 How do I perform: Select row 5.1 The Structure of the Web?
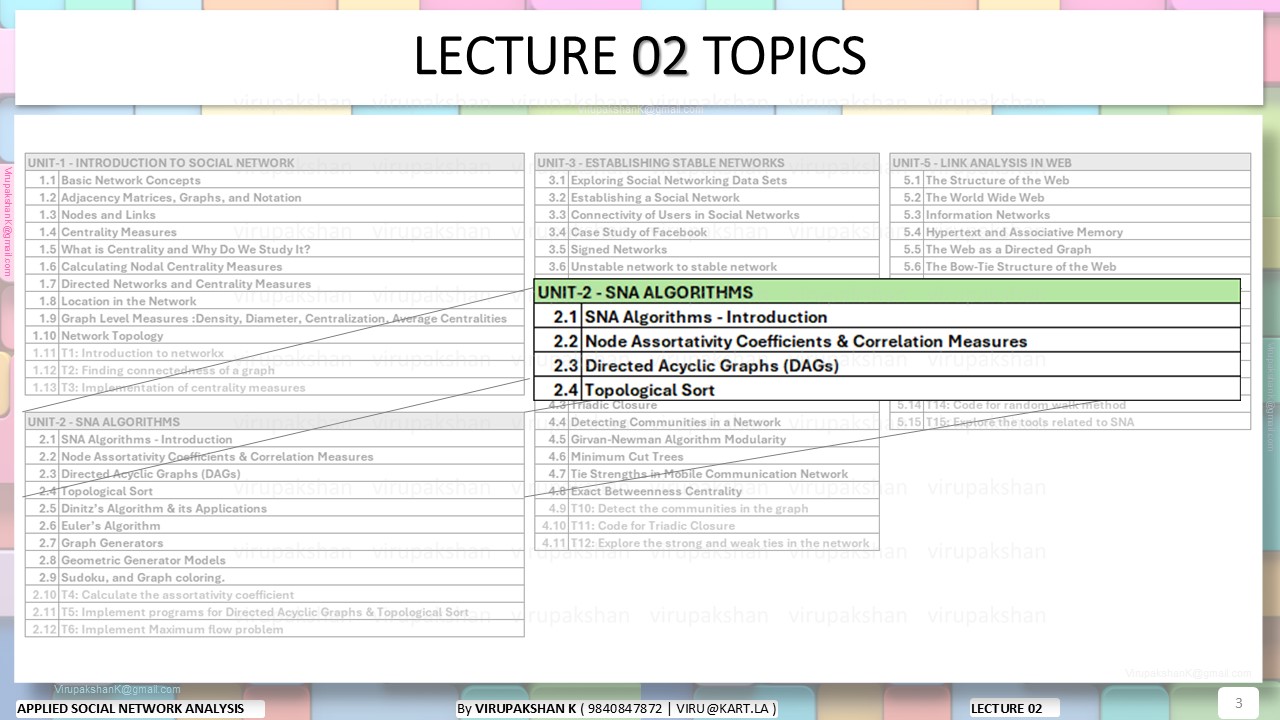coord(1070,180)
